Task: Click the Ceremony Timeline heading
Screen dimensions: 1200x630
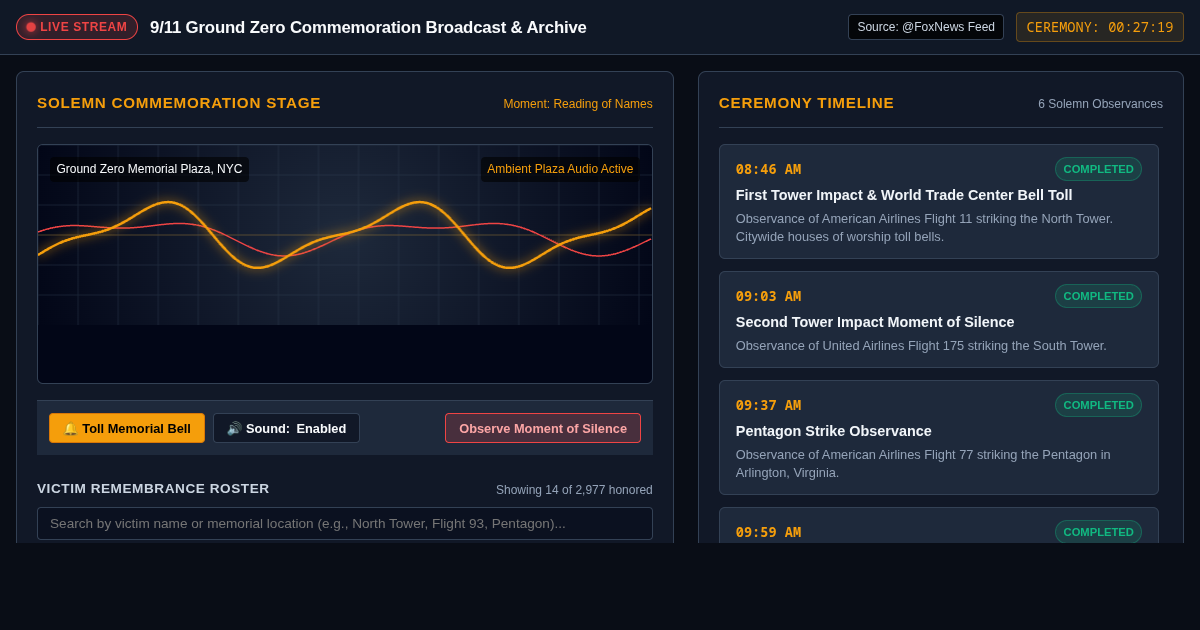Action: coord(806,103)
